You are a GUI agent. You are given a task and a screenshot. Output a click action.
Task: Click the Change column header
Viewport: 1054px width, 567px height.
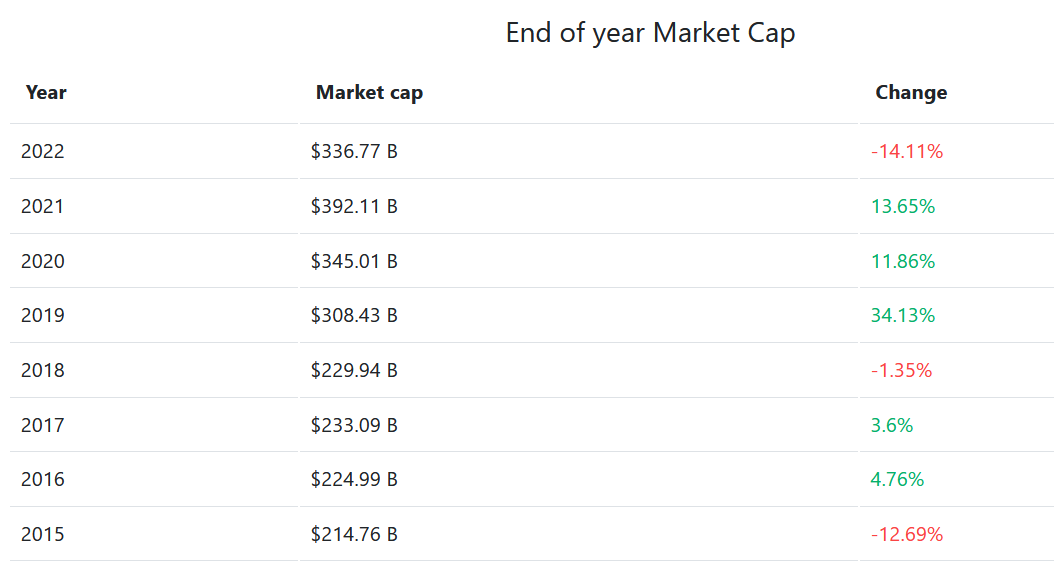pos(911,93)
